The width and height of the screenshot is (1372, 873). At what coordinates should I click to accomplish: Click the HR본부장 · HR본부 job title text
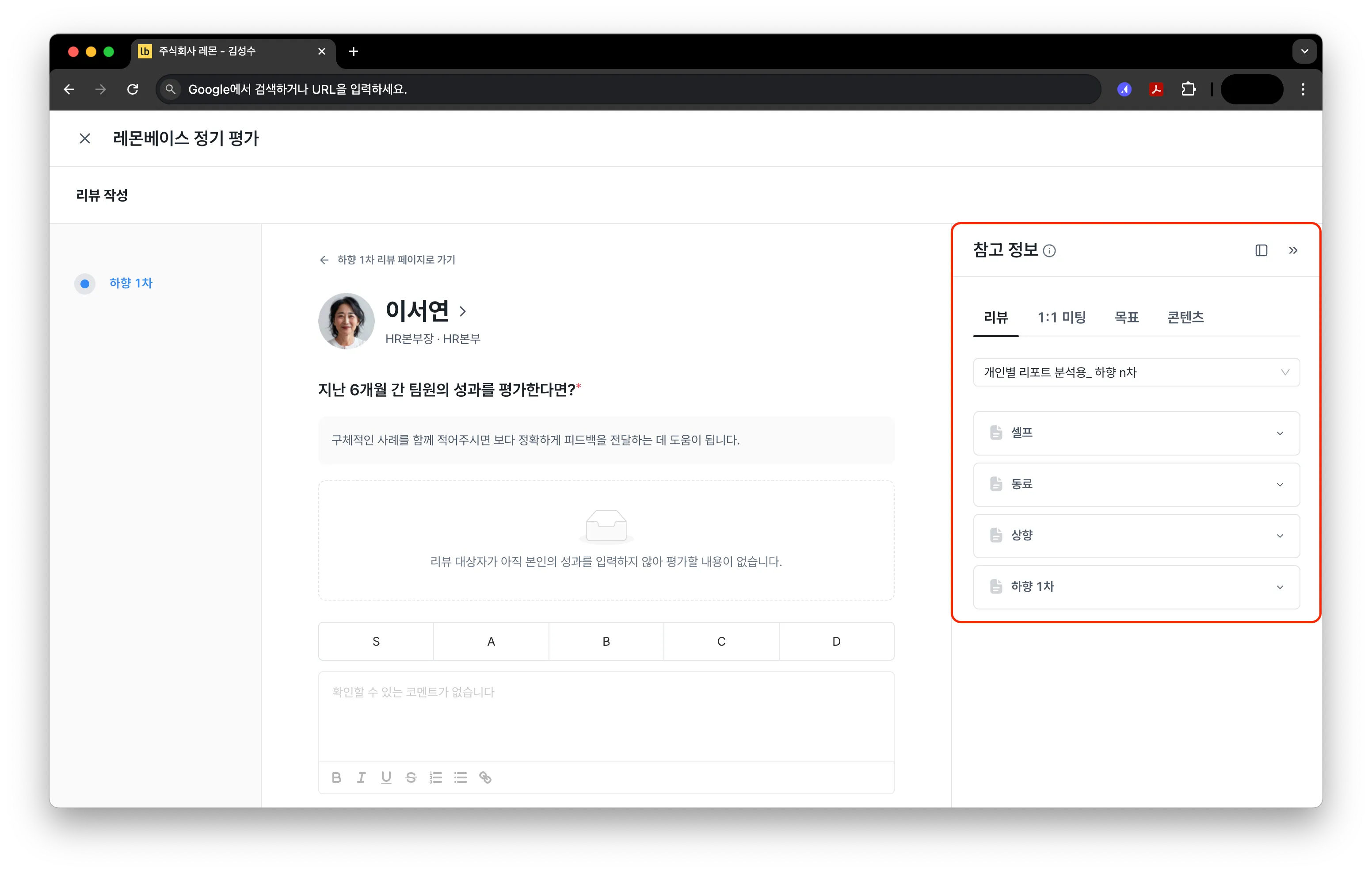coord(433,339)
